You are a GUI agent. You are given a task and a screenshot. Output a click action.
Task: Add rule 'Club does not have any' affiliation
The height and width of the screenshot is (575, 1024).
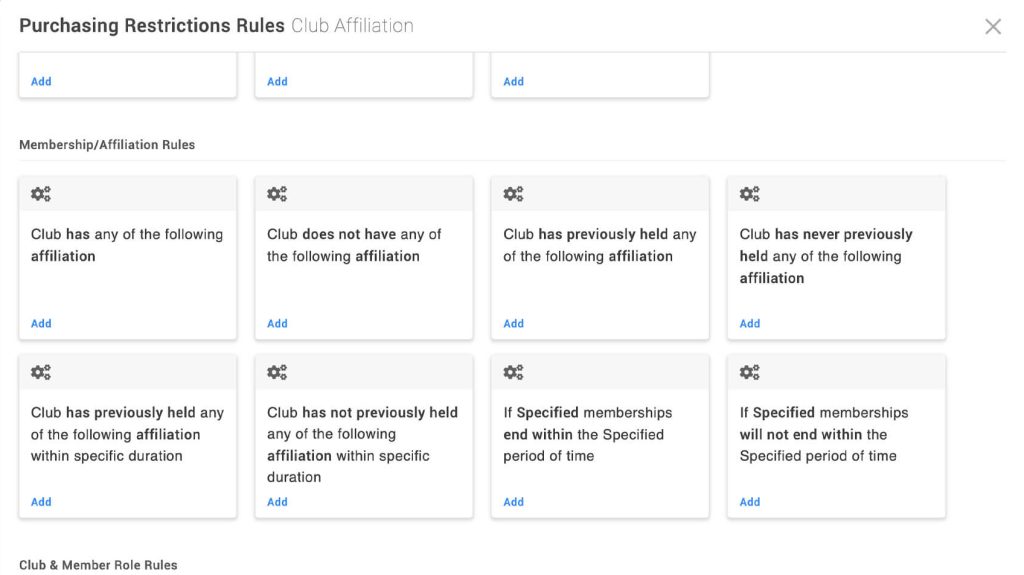[277, 323]
